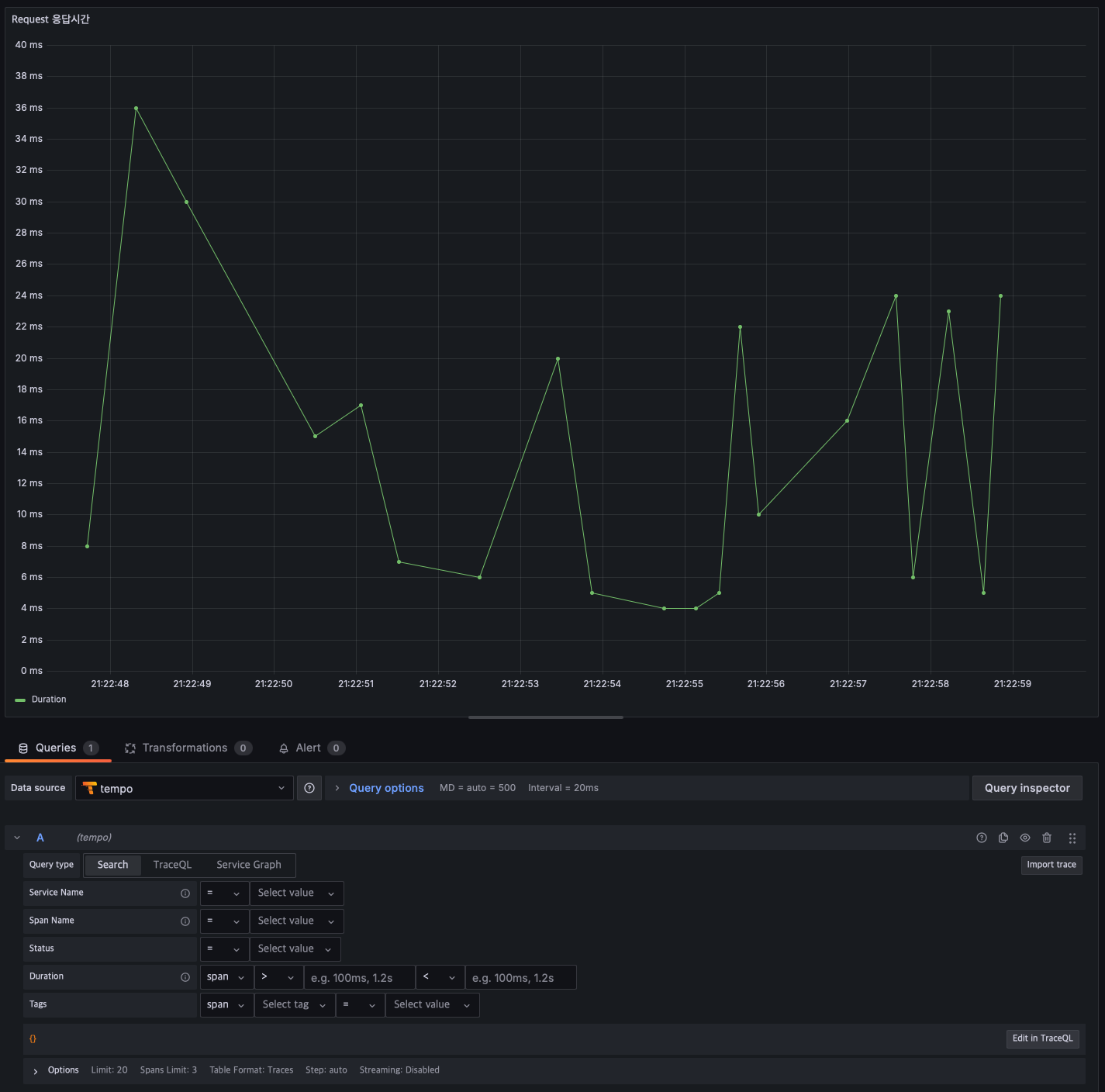
Task: Click the Duration info icon
Action: pyautogui.click(x=185, y=977)
